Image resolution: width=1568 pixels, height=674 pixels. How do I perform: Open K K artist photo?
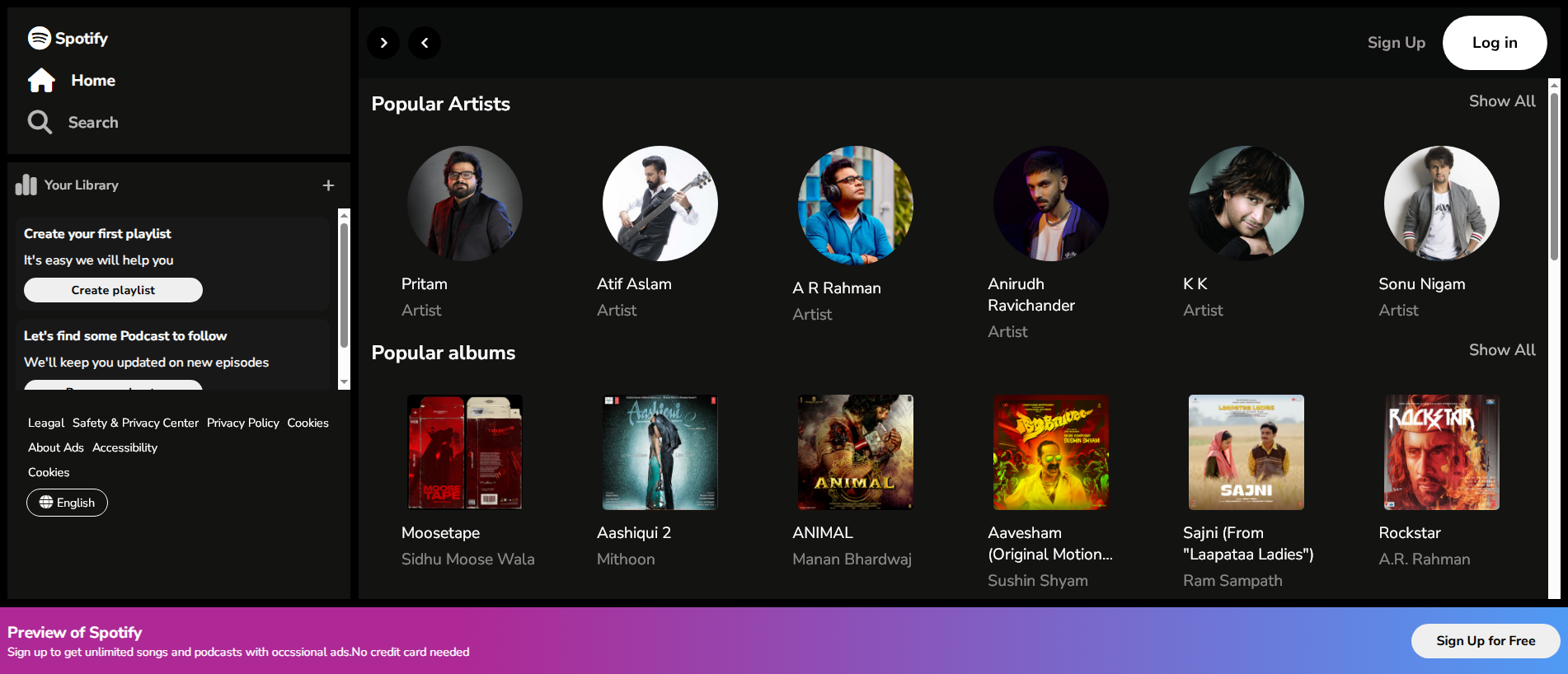[x=1246, y=204]
